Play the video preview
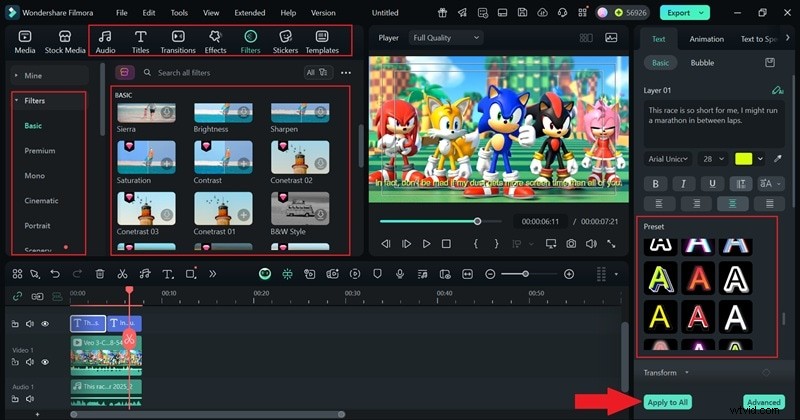This screenshot has height=420, width=800. tap(427, 244)
